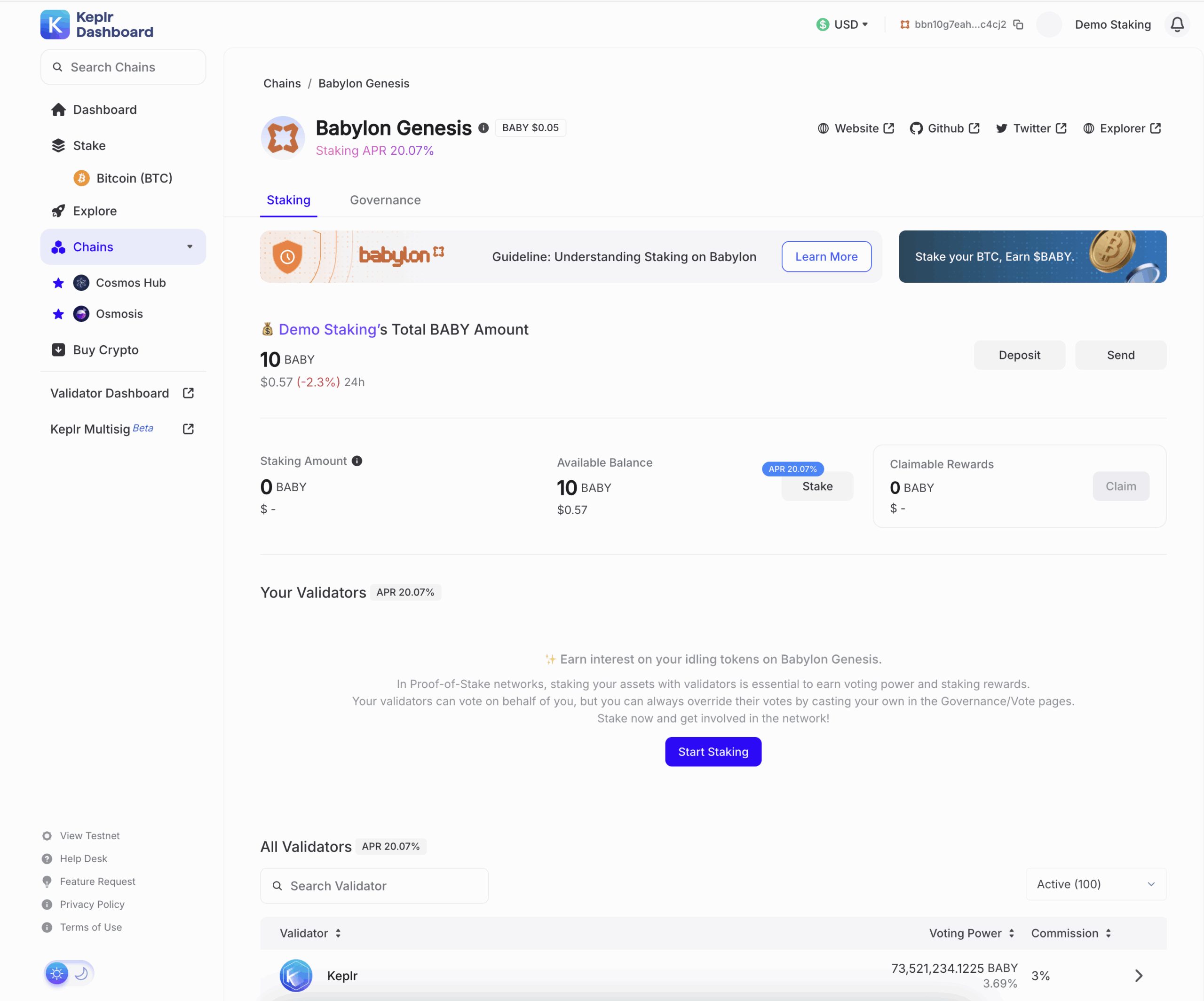Click the Demo Staking account name in header

click(x=1112, y=24)
